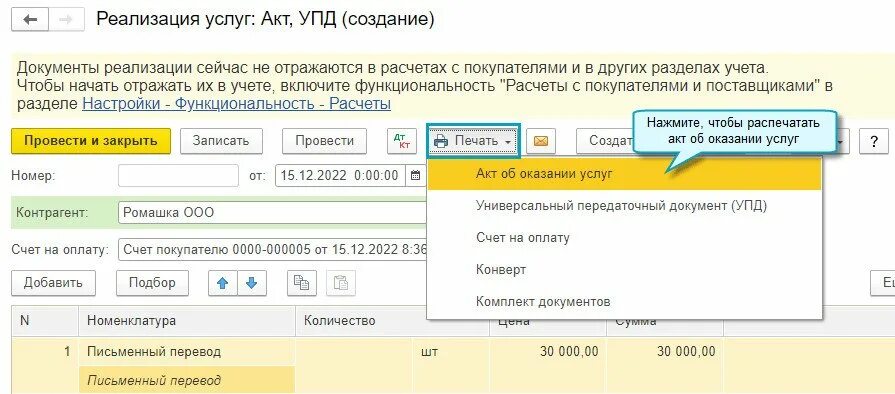Screen dimensions: 895x394
Task: Open the Дт/Кт postings icon
Action: point(402,141)
